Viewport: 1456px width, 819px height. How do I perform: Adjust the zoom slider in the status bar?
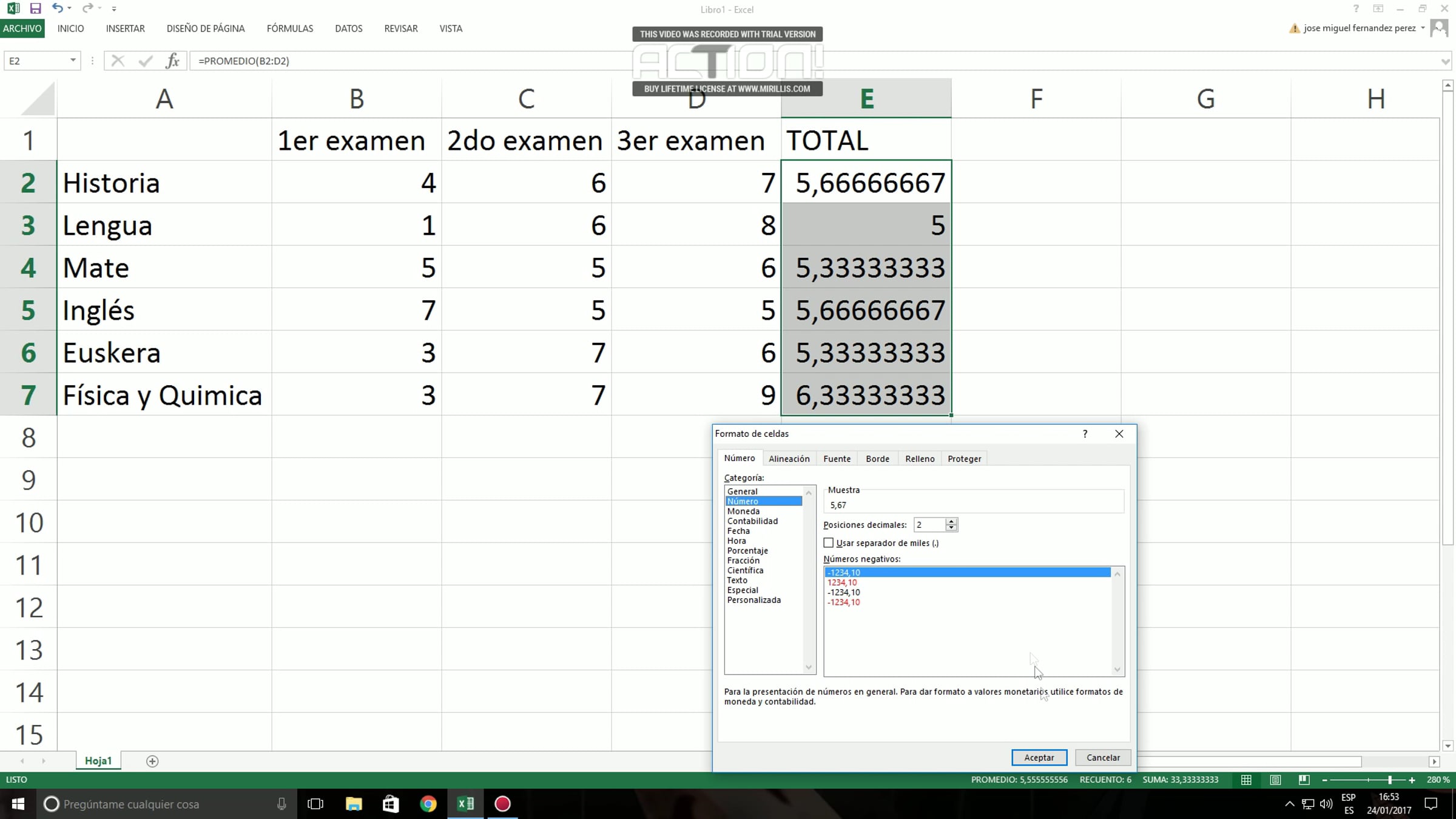point(1389,780)
